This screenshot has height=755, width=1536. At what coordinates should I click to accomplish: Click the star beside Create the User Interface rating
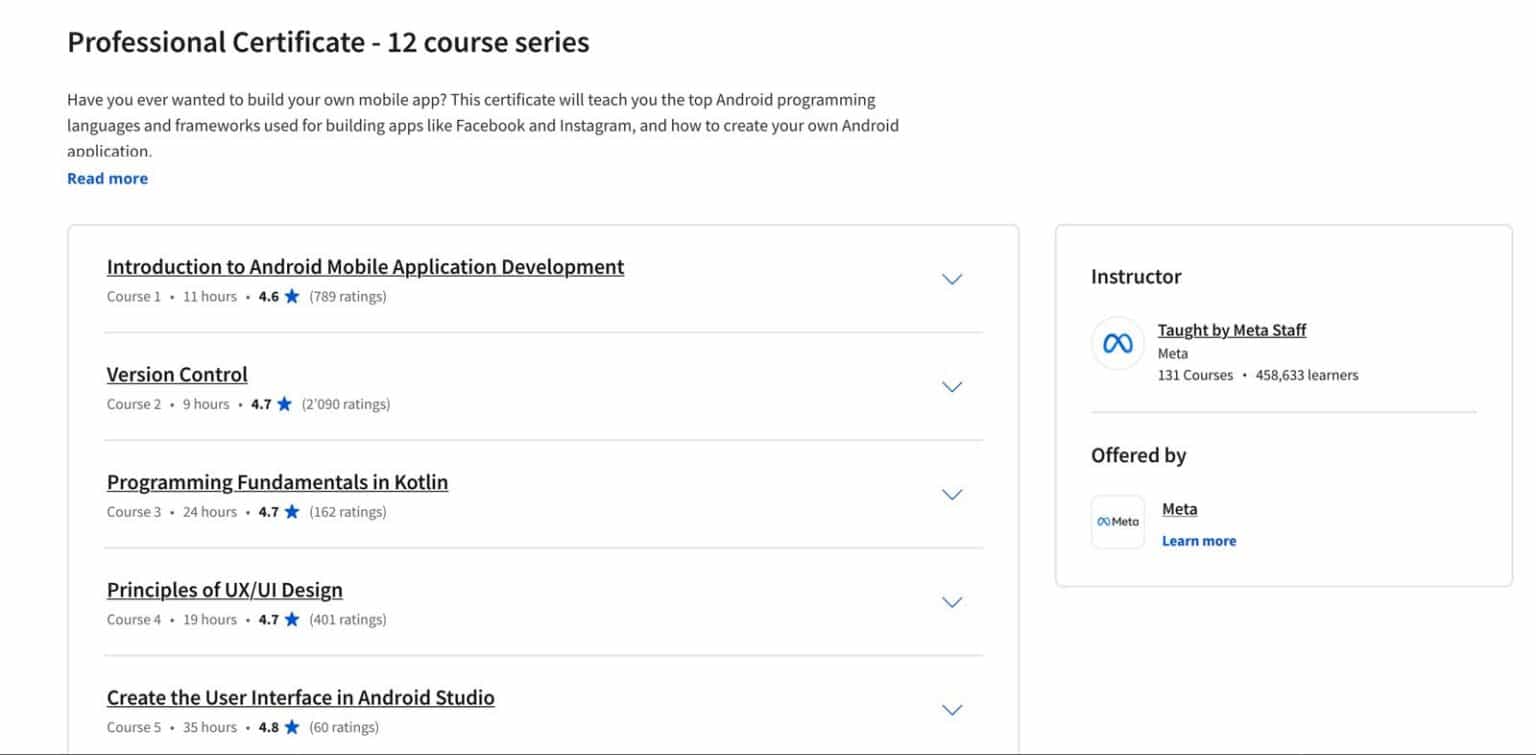(290, 727)
